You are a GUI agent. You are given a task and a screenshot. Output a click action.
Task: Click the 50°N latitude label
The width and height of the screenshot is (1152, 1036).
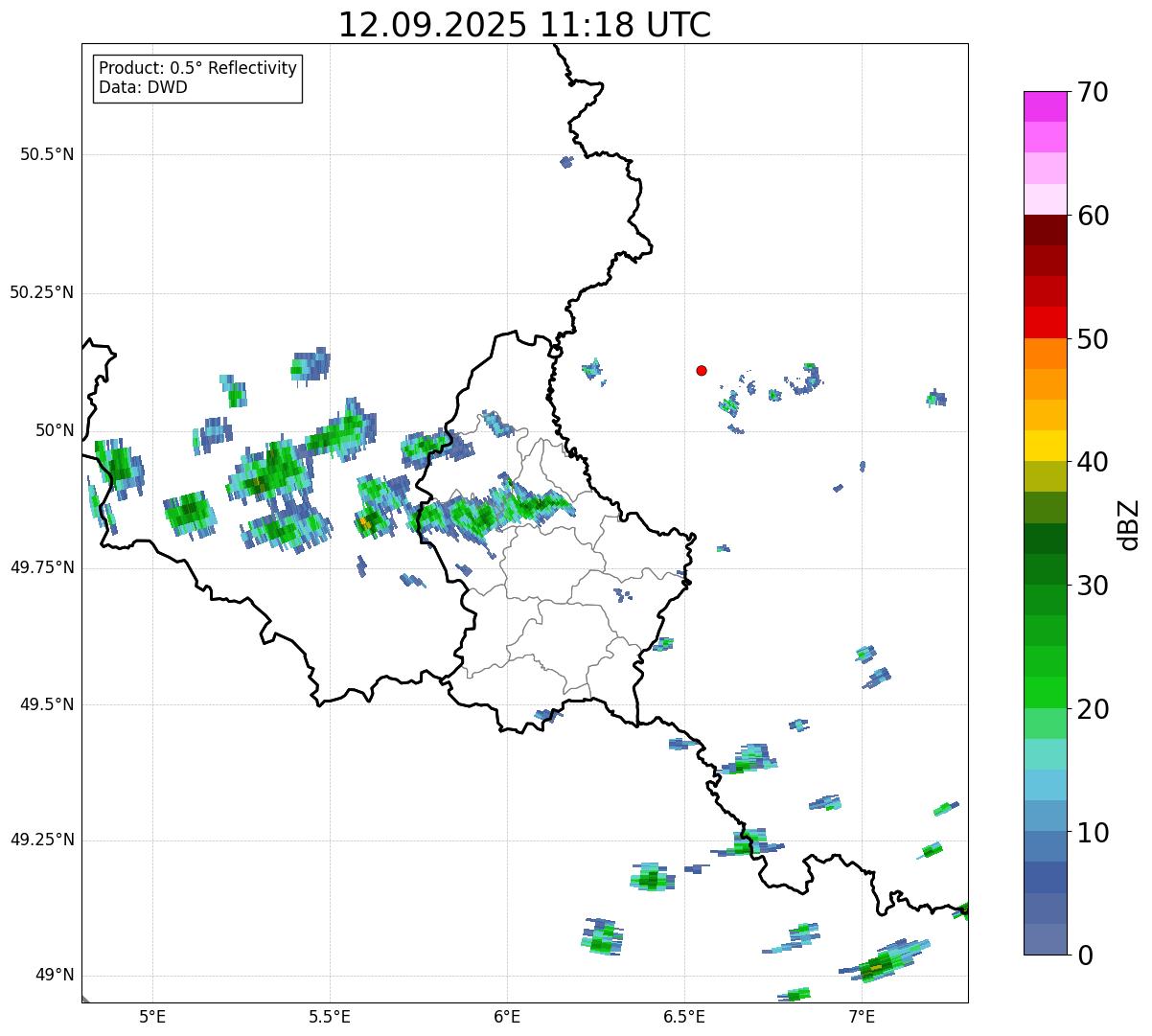pos(55,430)
